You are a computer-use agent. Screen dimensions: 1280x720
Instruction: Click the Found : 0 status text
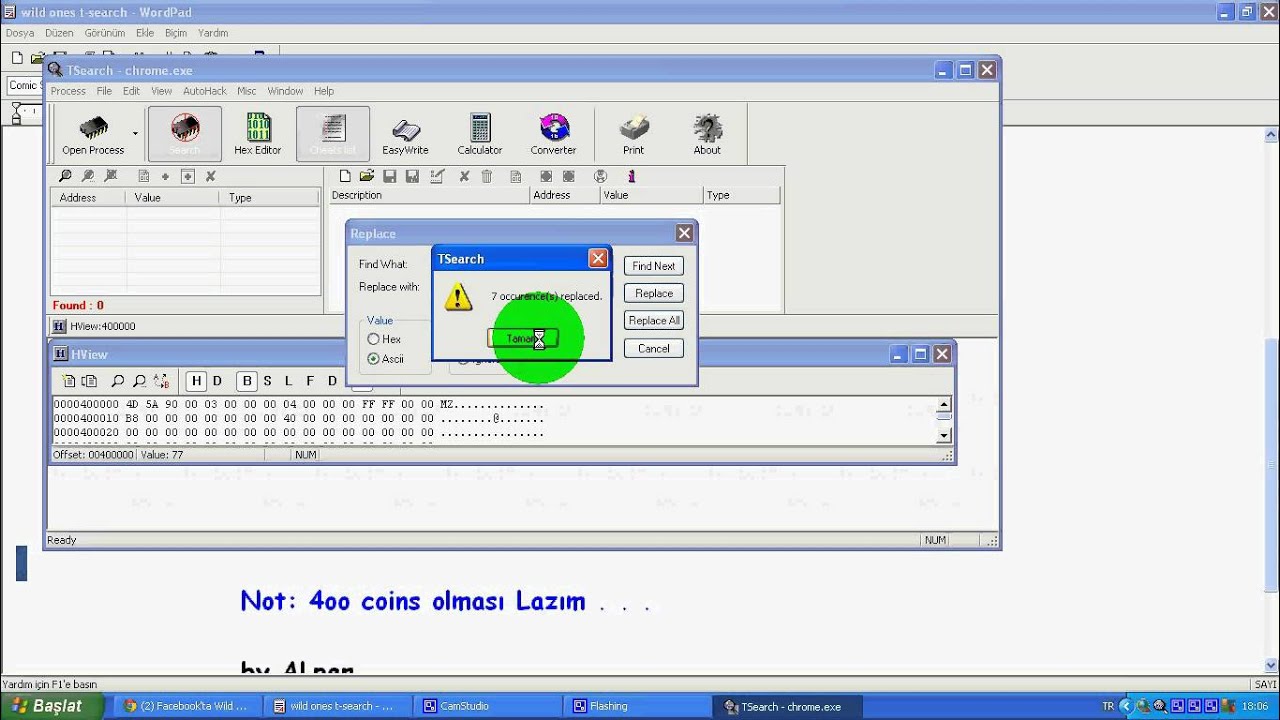coord(78,305)
